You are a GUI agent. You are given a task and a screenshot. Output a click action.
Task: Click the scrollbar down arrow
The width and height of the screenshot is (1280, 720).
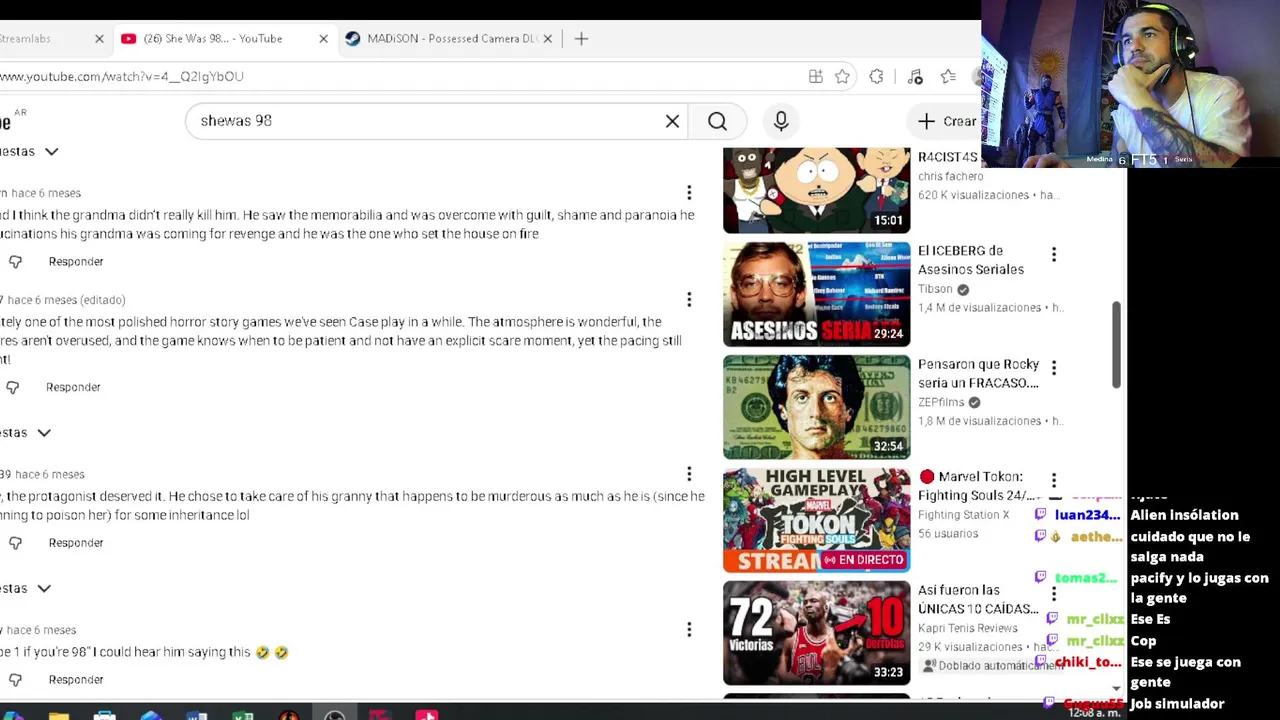1117,689
